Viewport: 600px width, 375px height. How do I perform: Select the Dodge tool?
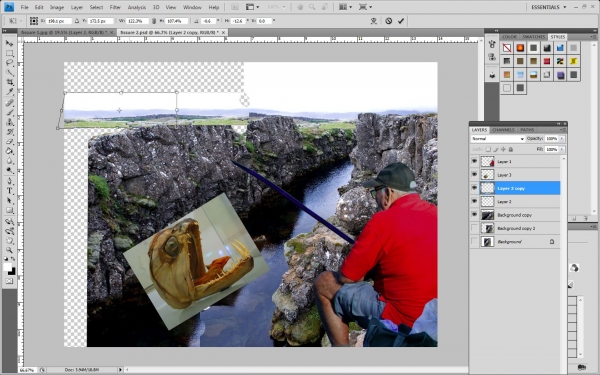coord(9,170)
